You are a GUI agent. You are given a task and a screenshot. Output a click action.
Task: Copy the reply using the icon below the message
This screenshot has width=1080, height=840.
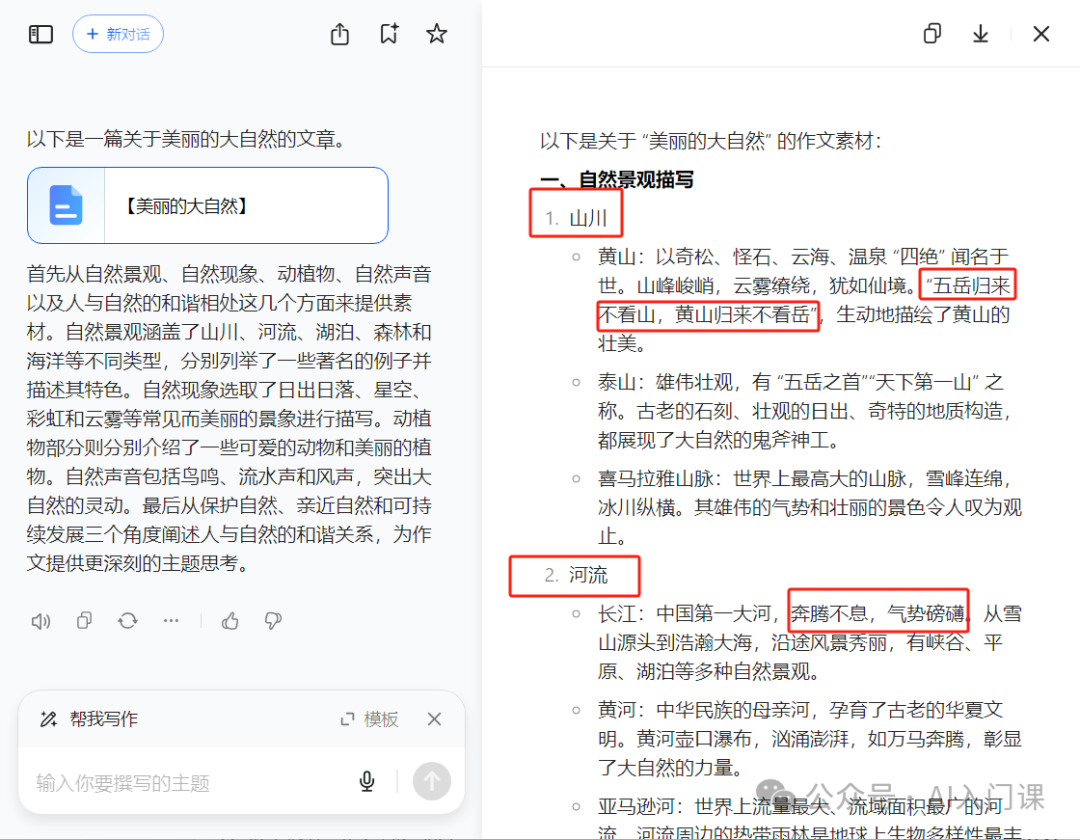pyautogui.click(x=84, y=621)
